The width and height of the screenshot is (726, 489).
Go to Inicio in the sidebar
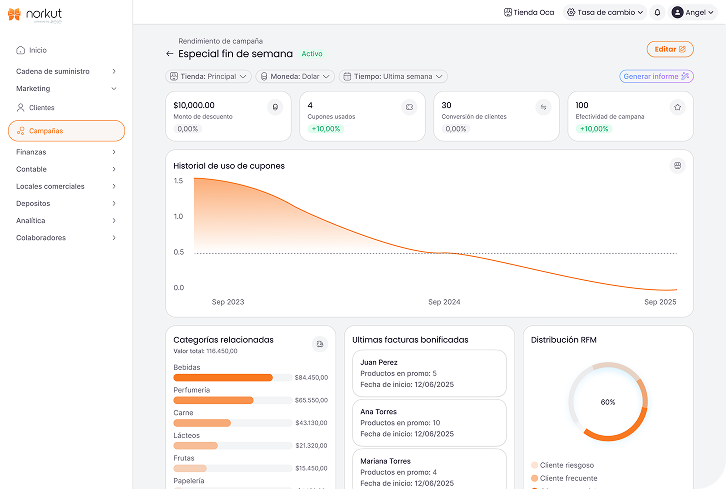click(x=37, y=50)
